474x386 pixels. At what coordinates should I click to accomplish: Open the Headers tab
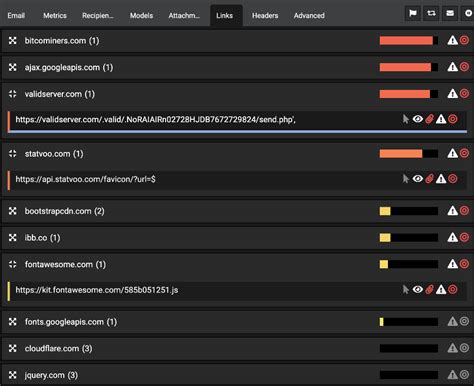pos(265,15)
